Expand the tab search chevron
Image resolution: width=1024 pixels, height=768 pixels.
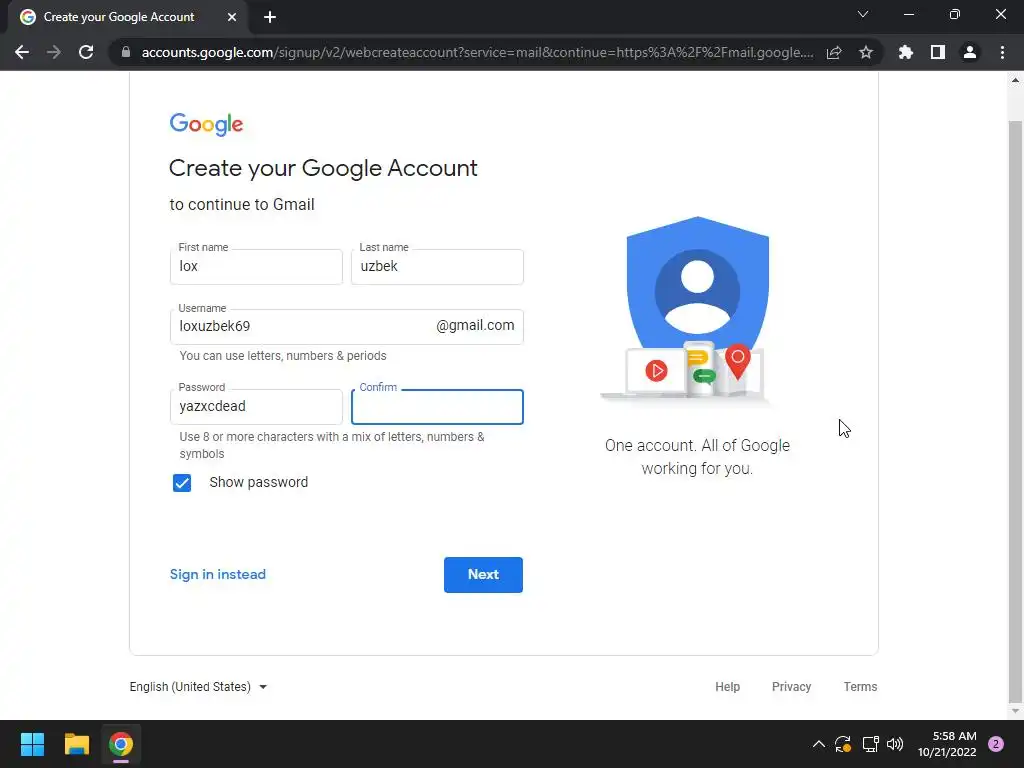(x=863, y=14)
